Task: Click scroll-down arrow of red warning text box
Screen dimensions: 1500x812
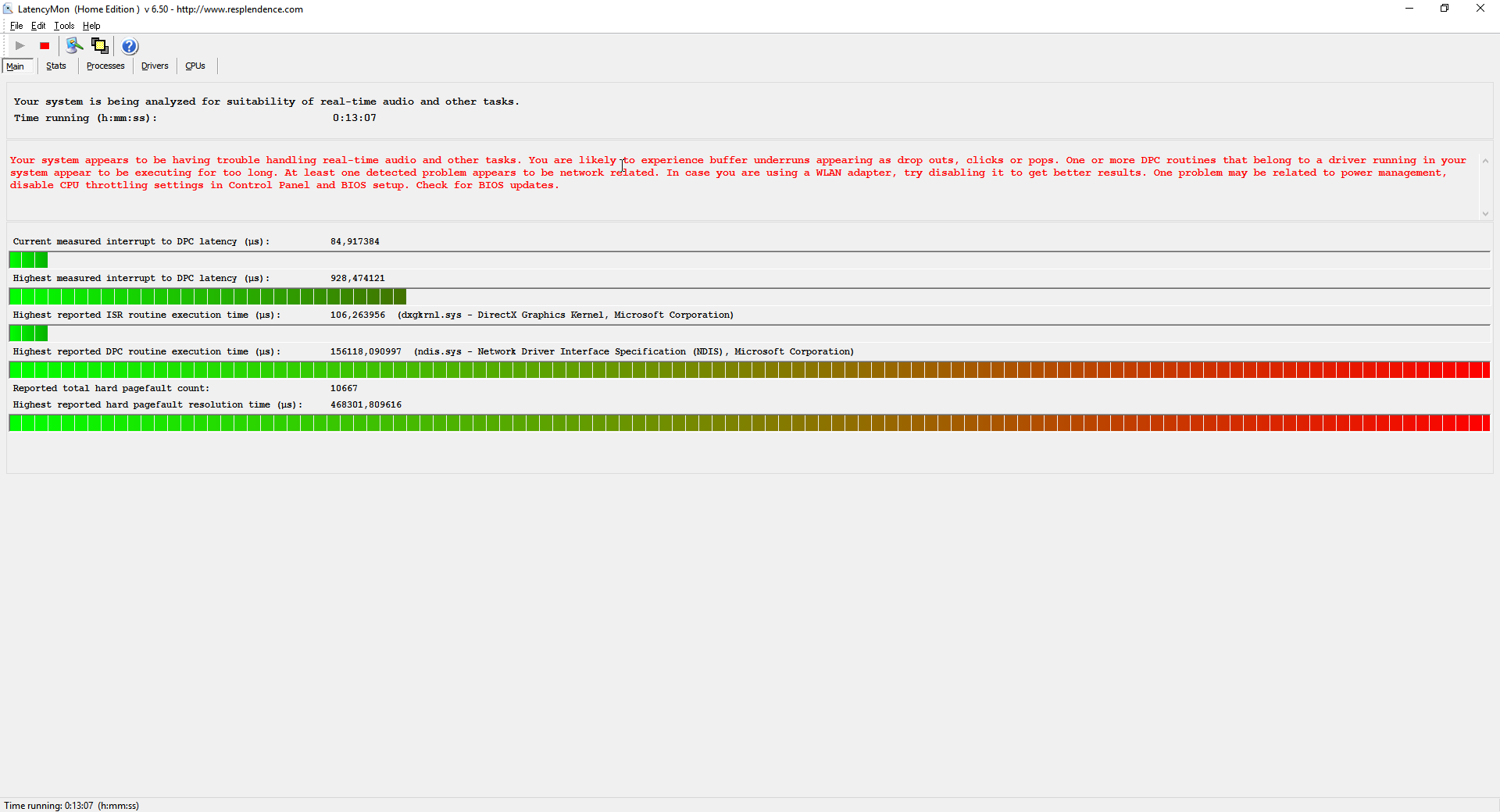Action: pyautogui.click(x=1485, y=213)
